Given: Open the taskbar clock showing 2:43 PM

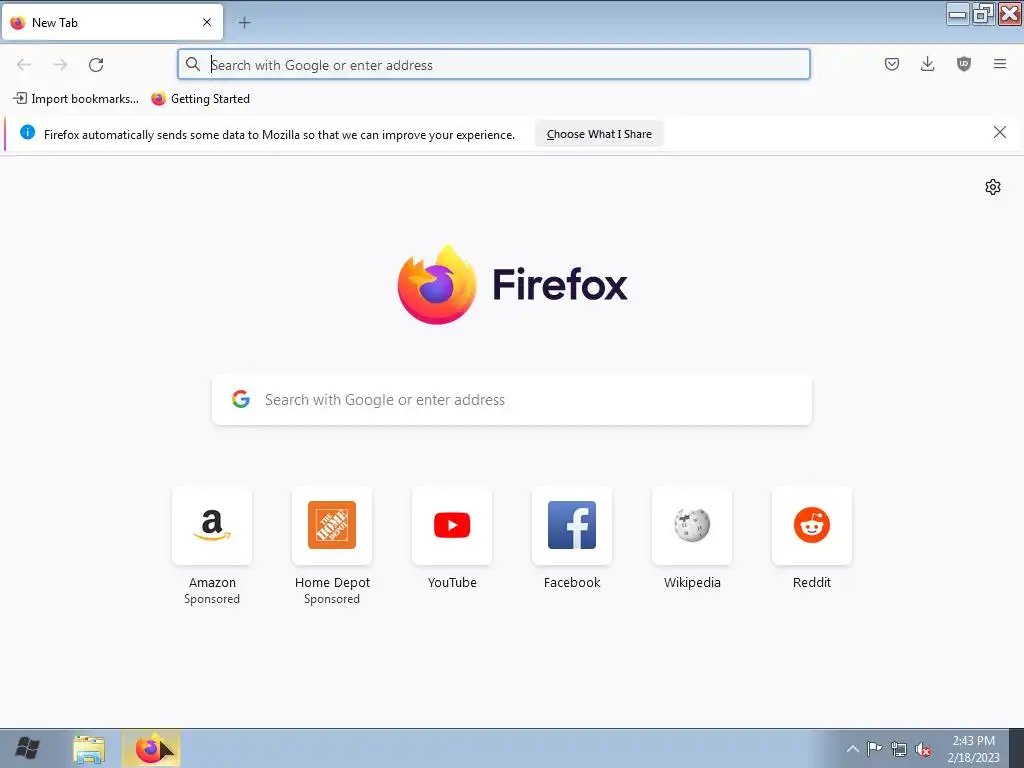Looking at the screenshot, I should point(973,749).
